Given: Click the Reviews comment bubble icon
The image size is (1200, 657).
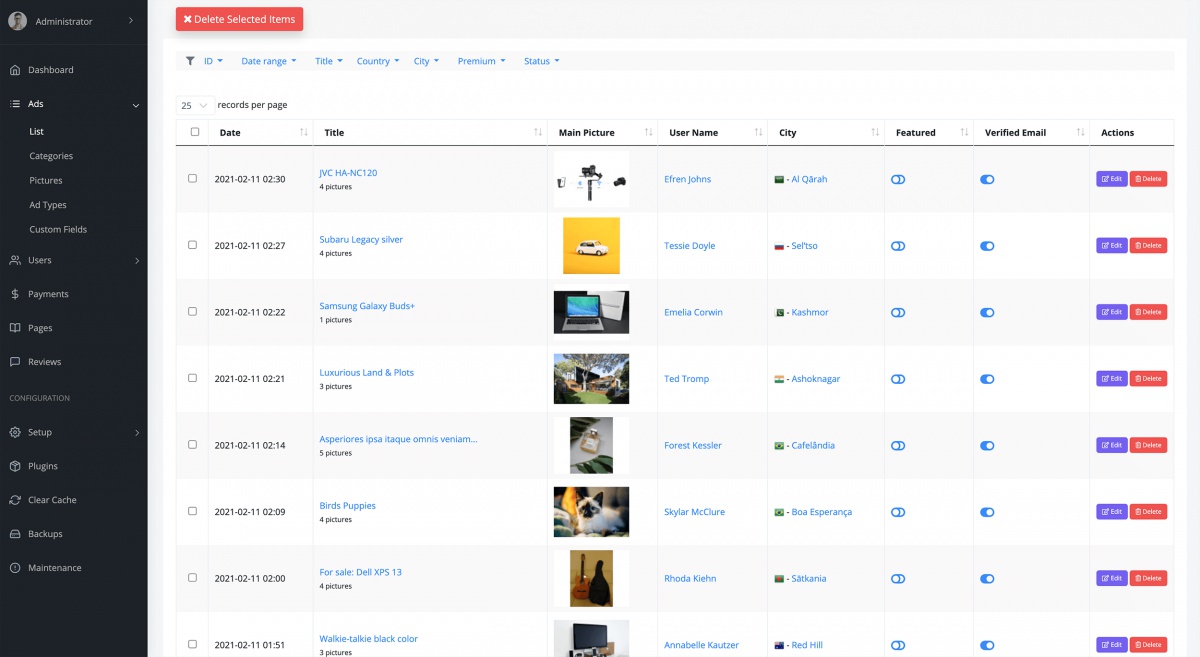Looking at the screenshot, I should pos(15,362).
